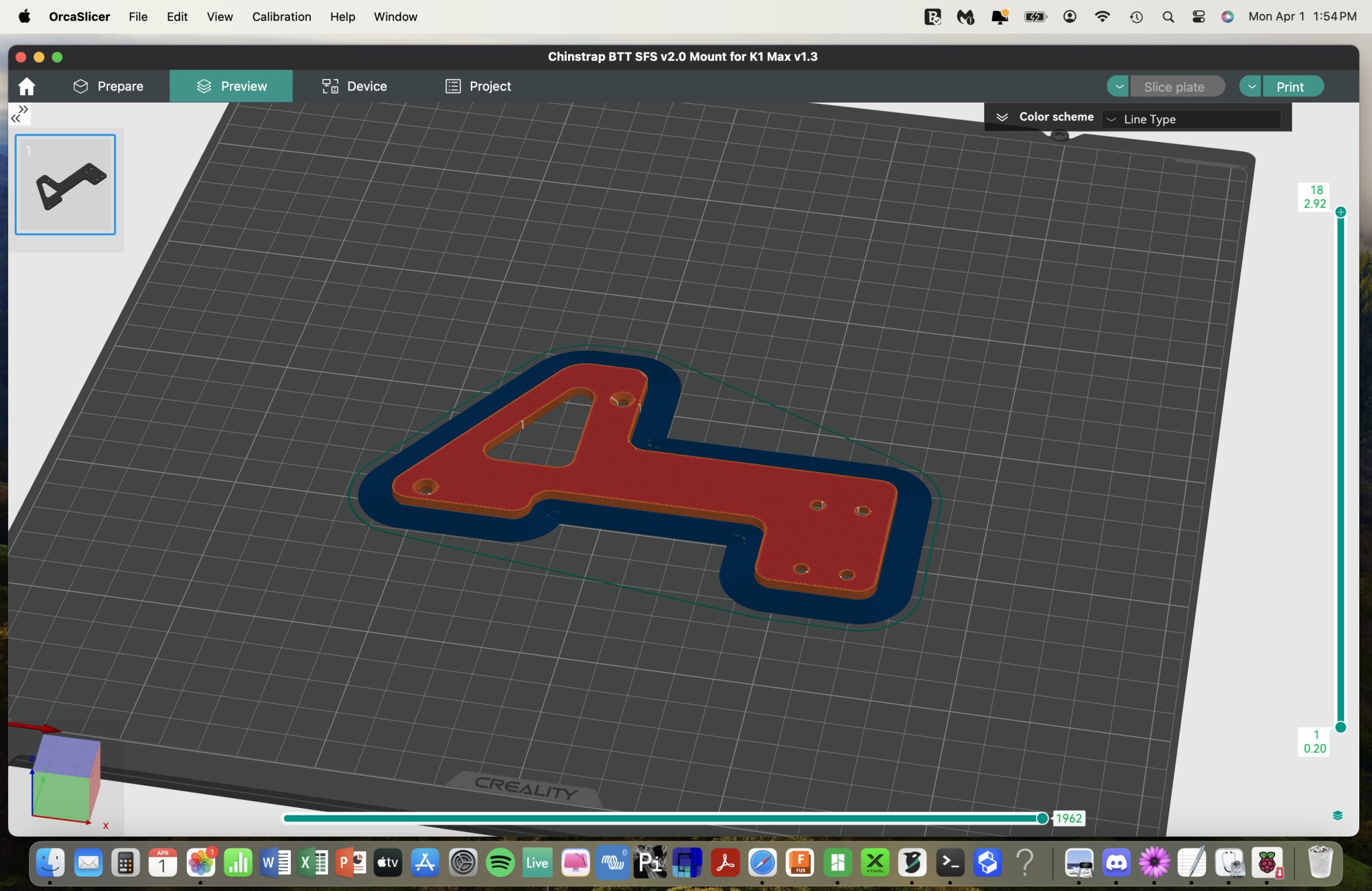The height and width of the screenshot is (891, 1372).
Task: Open the Calibration menu
Action: (x=281, y=17)
